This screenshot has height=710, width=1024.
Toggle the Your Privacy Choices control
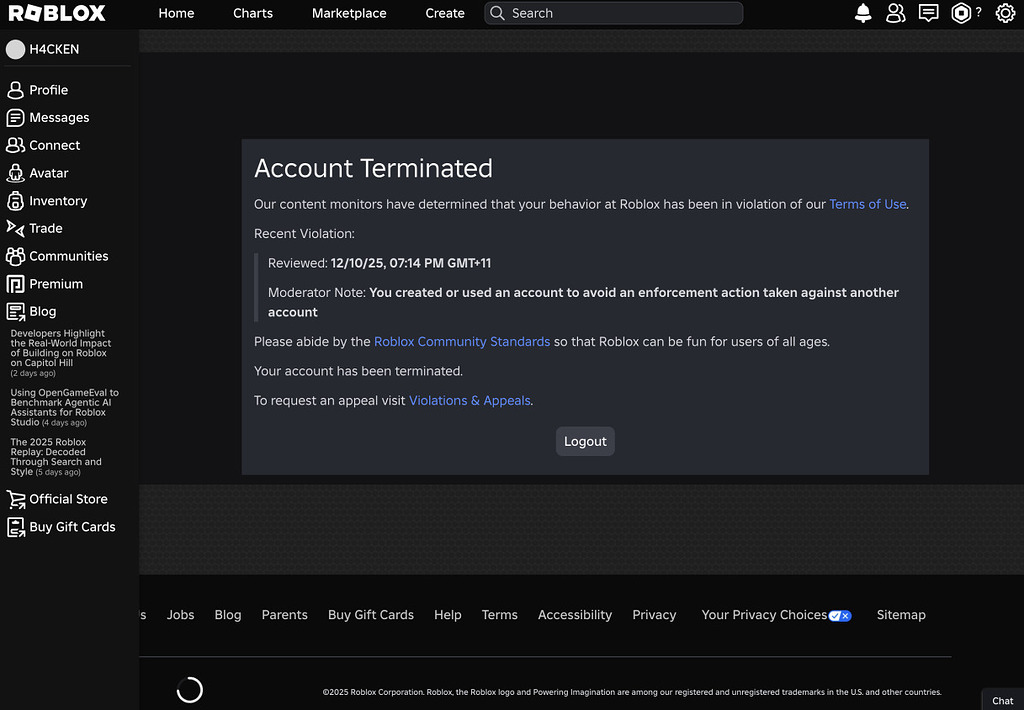[840, 615]
